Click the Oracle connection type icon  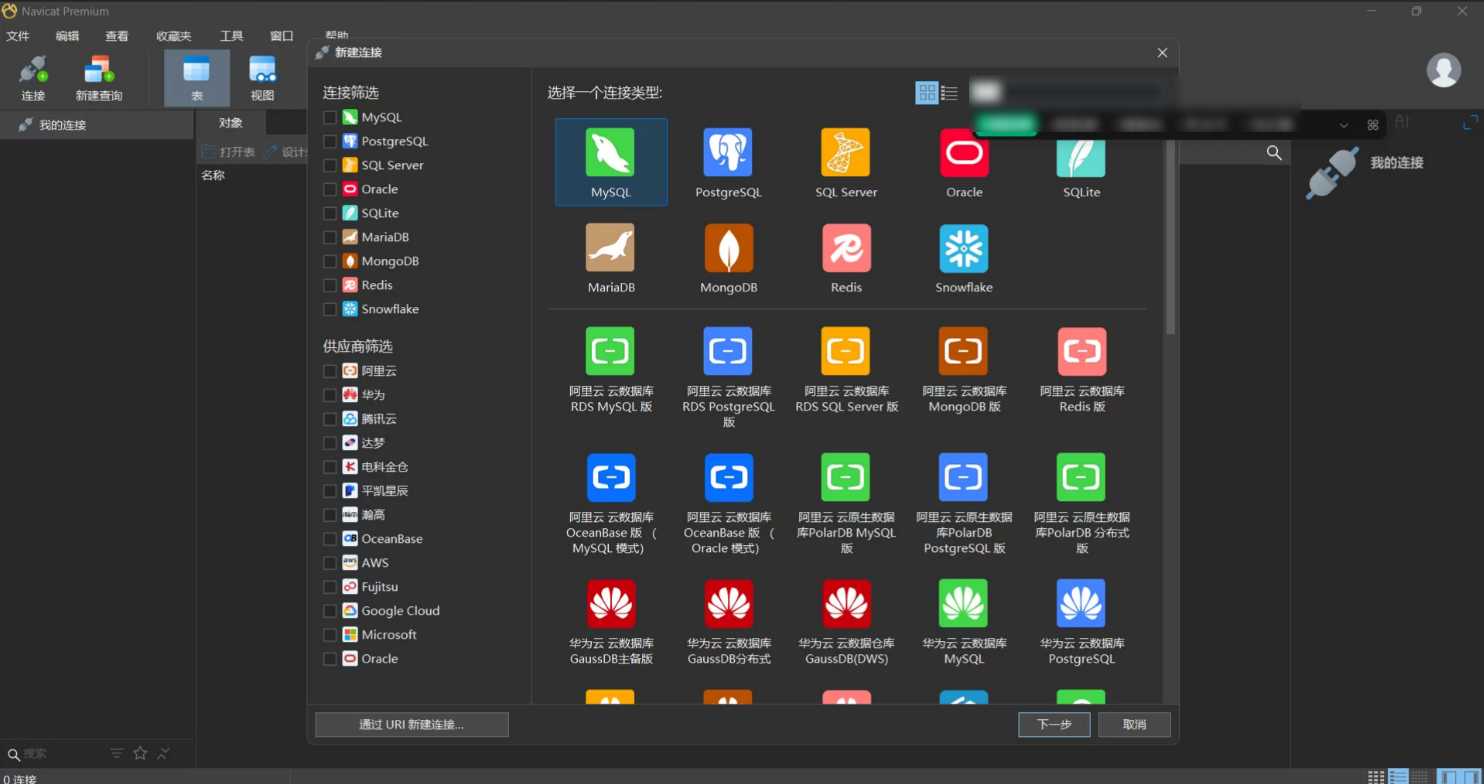[964, 153]
